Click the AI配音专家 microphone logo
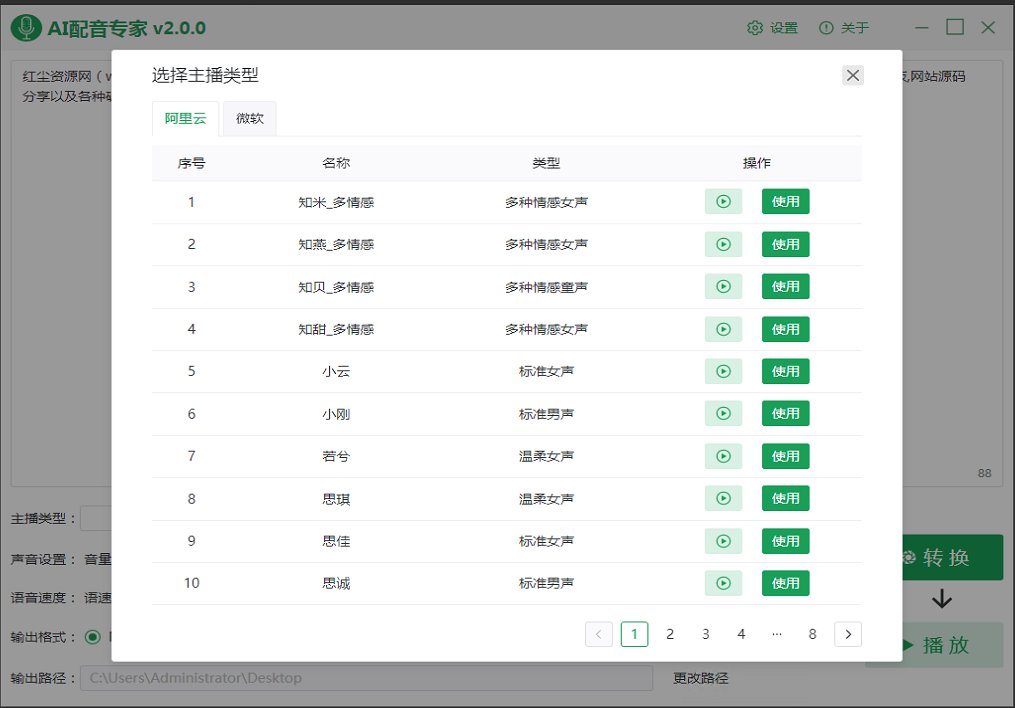This screenshot has width=1015, height=708. [27, 27]
